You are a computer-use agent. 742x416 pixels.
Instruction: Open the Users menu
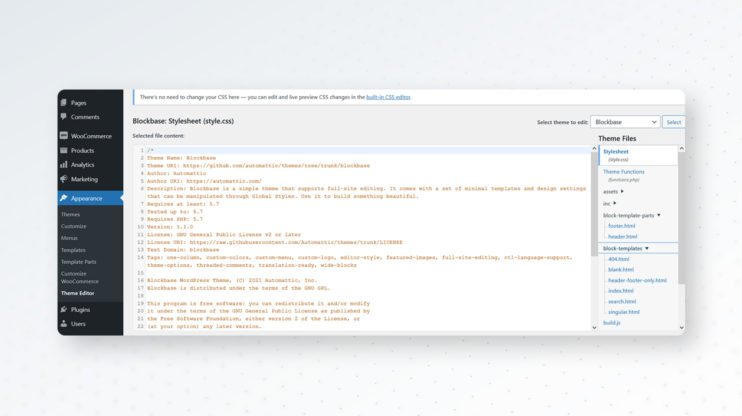pos(78,324)
